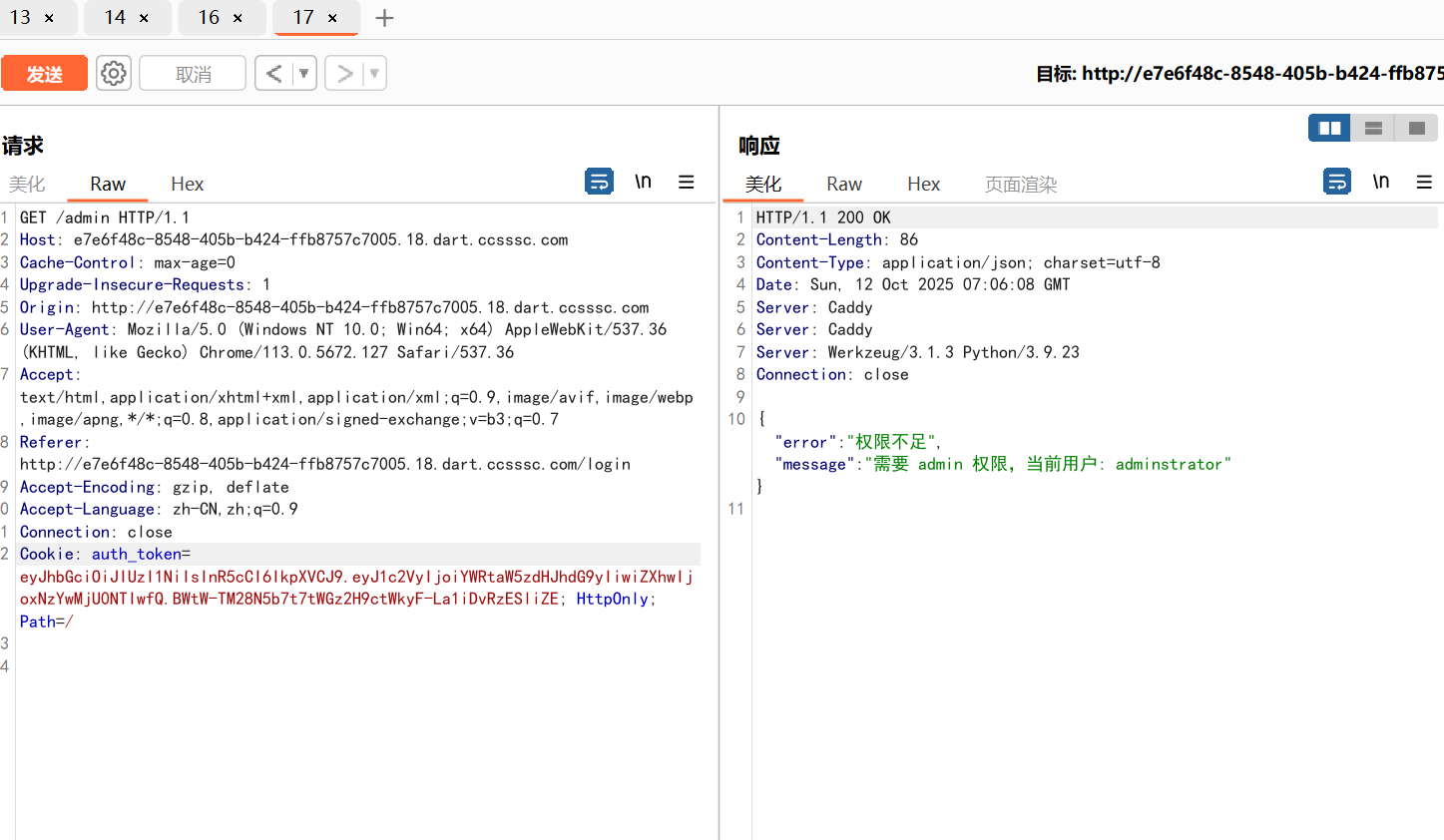Select combined single-pane layout icon
This screenshot has height=840, width=1444.
(1416, 128)
